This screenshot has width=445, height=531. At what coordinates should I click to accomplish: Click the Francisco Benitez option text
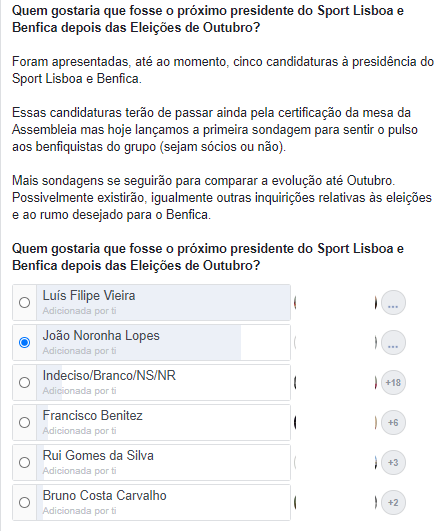coord(92,416)
